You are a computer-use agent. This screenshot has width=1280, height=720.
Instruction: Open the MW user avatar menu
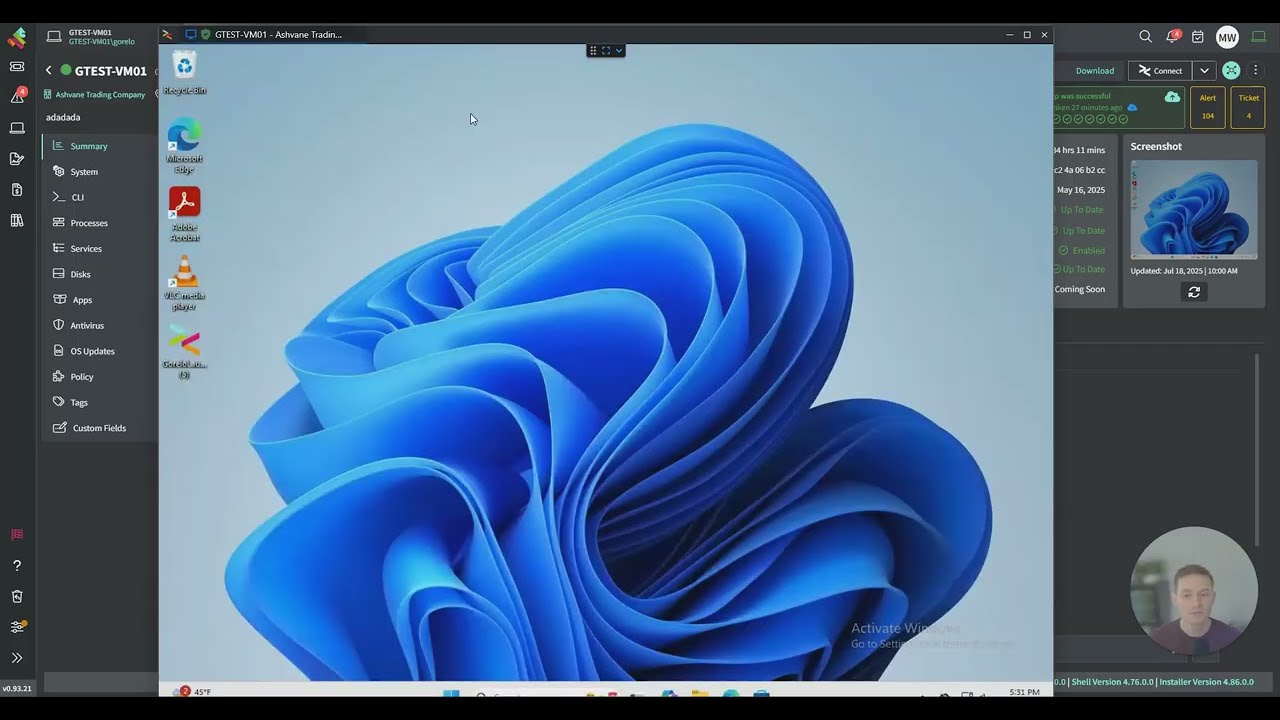coord(1227,37)
